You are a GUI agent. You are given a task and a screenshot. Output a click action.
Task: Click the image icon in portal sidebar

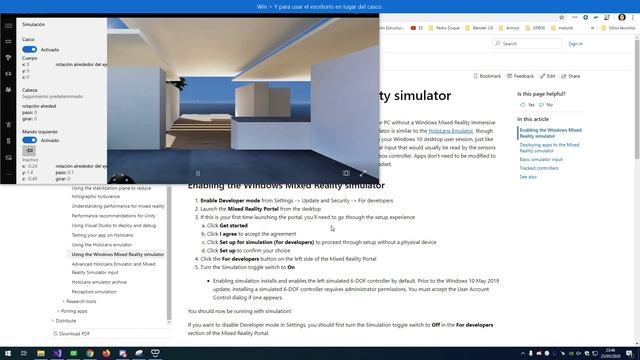click(9, 158)
